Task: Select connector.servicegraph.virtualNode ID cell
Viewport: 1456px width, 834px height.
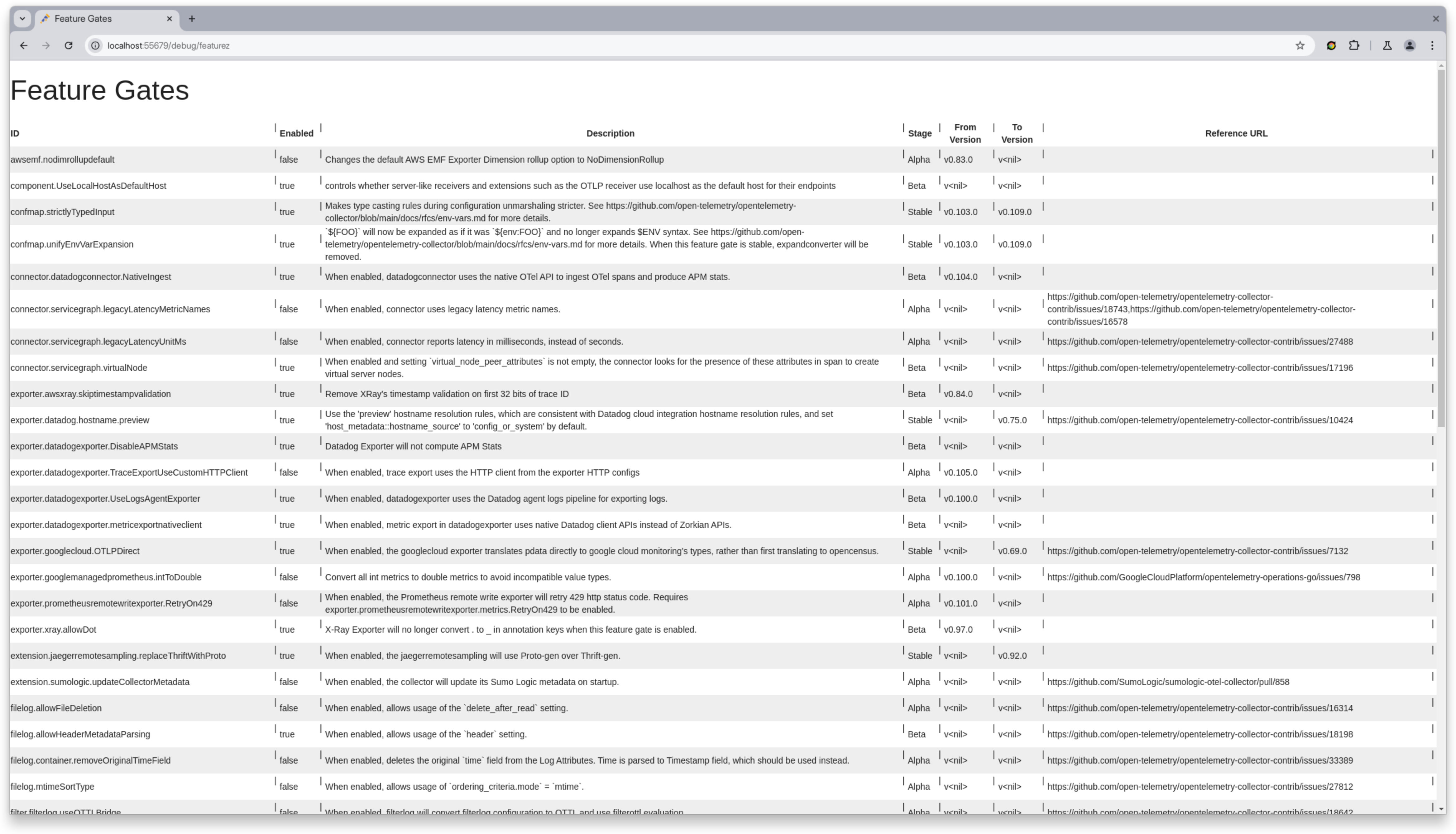Action: (79, 368)
